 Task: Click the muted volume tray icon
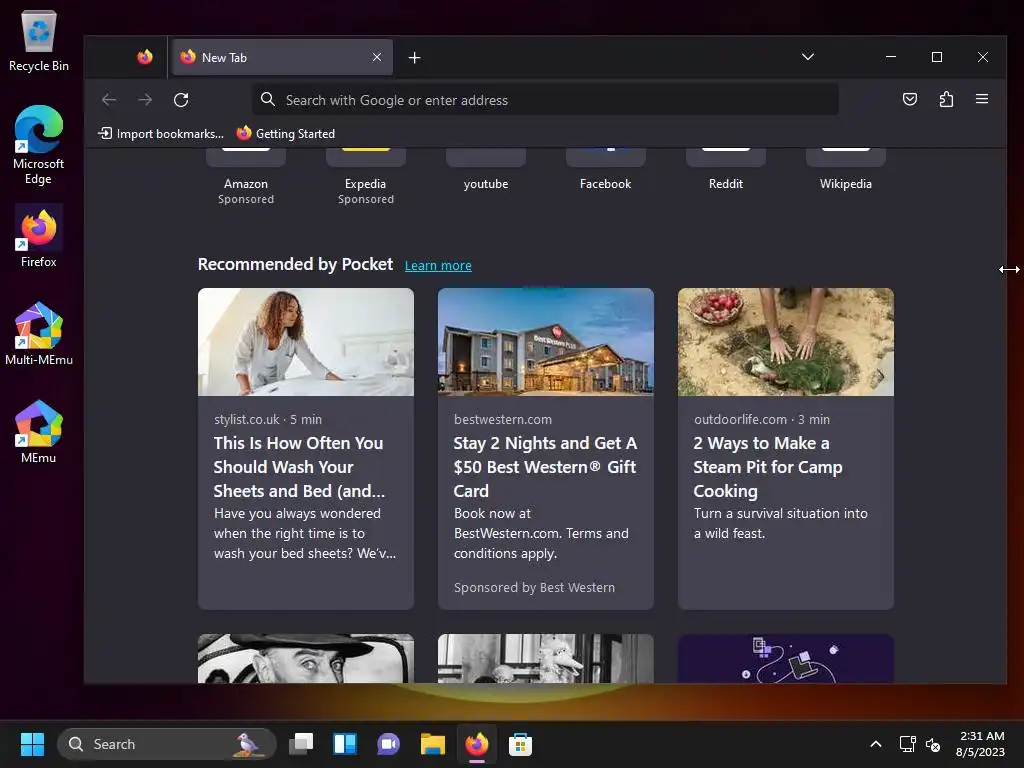pyautogui.click(x=933, y=744)
